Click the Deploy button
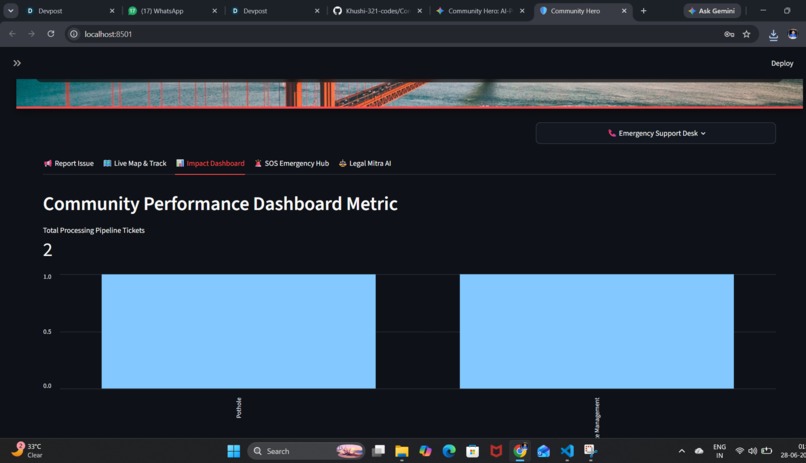806x463 pixels. coord(782,63)
